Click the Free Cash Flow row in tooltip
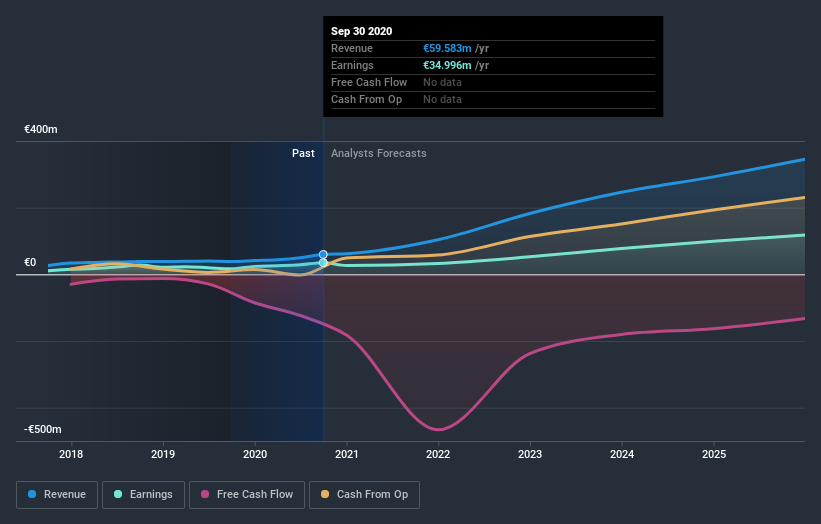Viewport: 821px width, 524px height. point(493,83)
